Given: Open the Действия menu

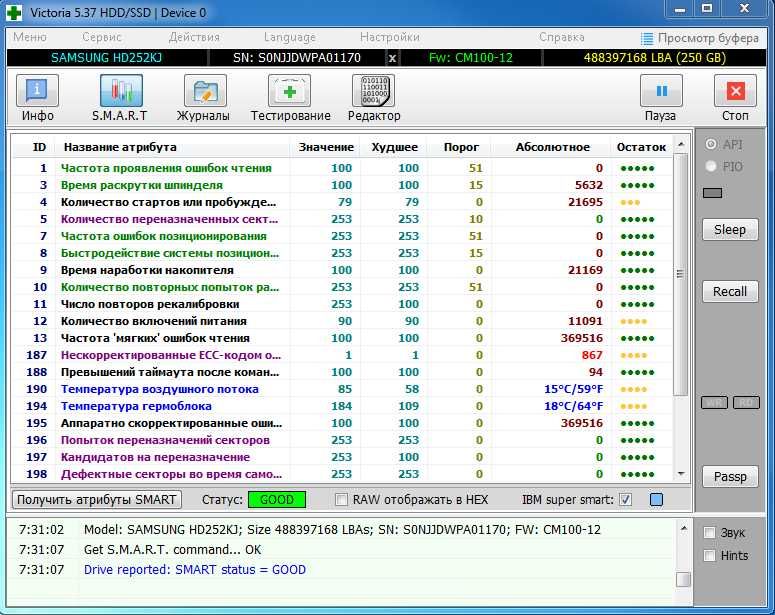Looking at the screenshot, I should 194,37.
